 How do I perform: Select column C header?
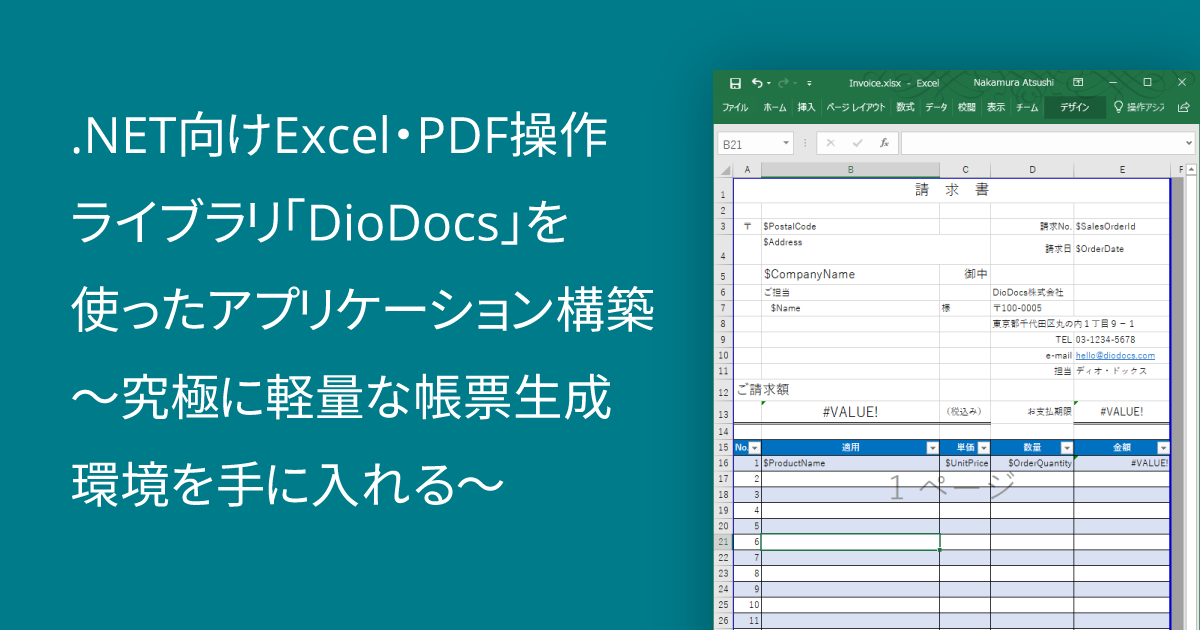tap(965, 170)
